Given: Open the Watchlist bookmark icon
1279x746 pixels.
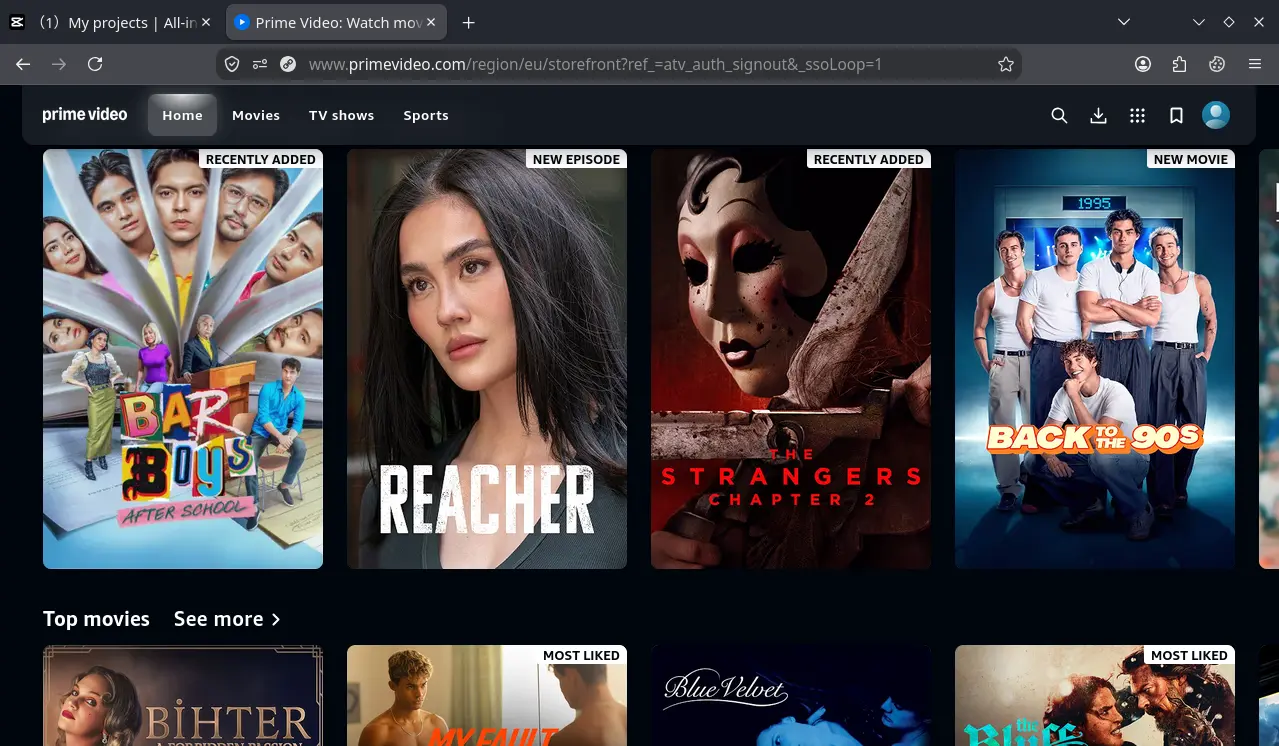Looking at the screenshot, I should [1176, 115].
